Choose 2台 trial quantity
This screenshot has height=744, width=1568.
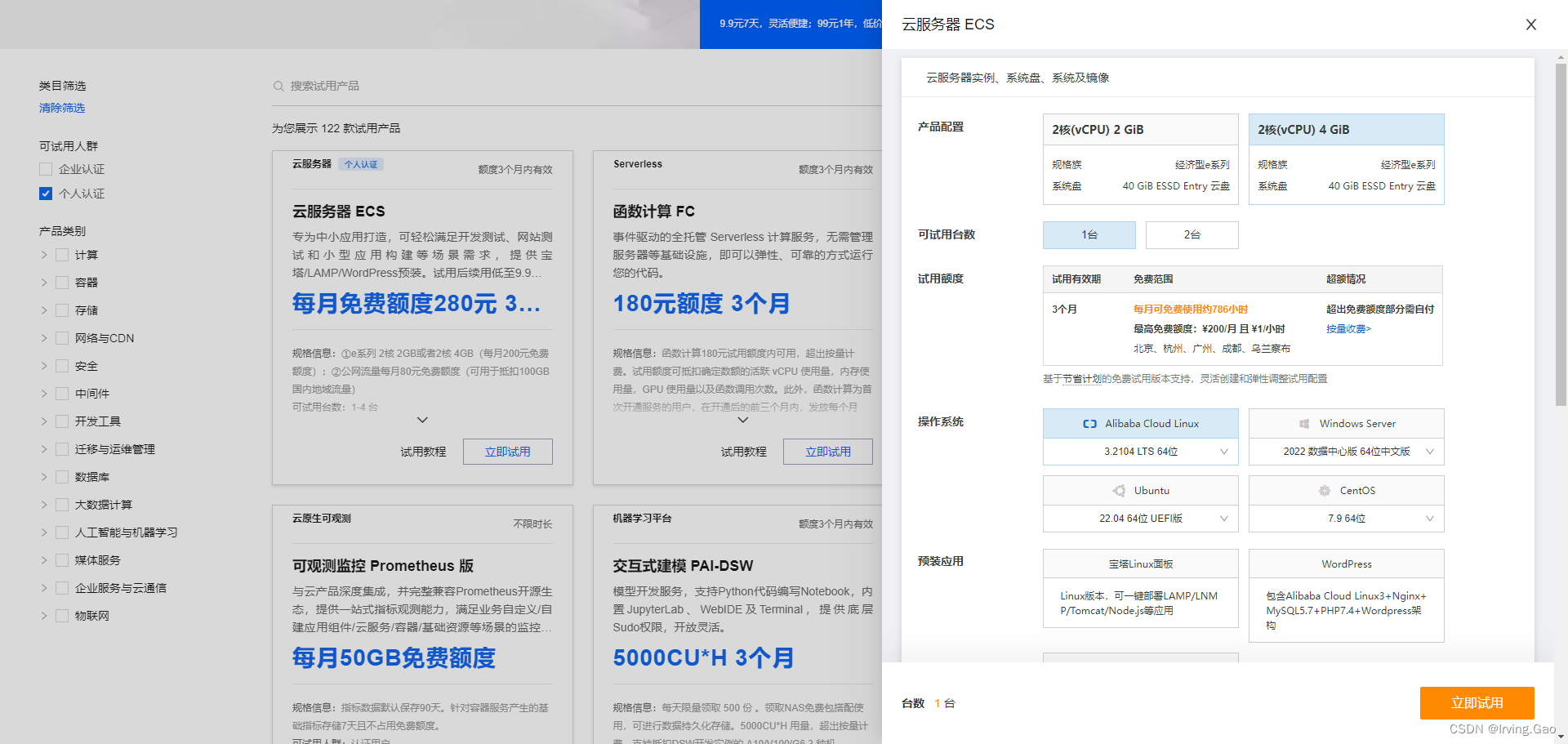(x=1192, y=235)
